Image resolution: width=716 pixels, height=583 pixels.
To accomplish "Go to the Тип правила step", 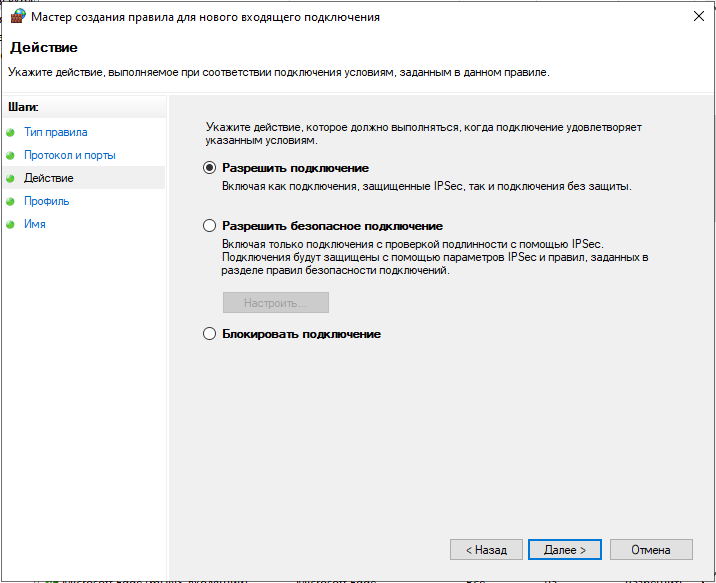I will point(55,132).
